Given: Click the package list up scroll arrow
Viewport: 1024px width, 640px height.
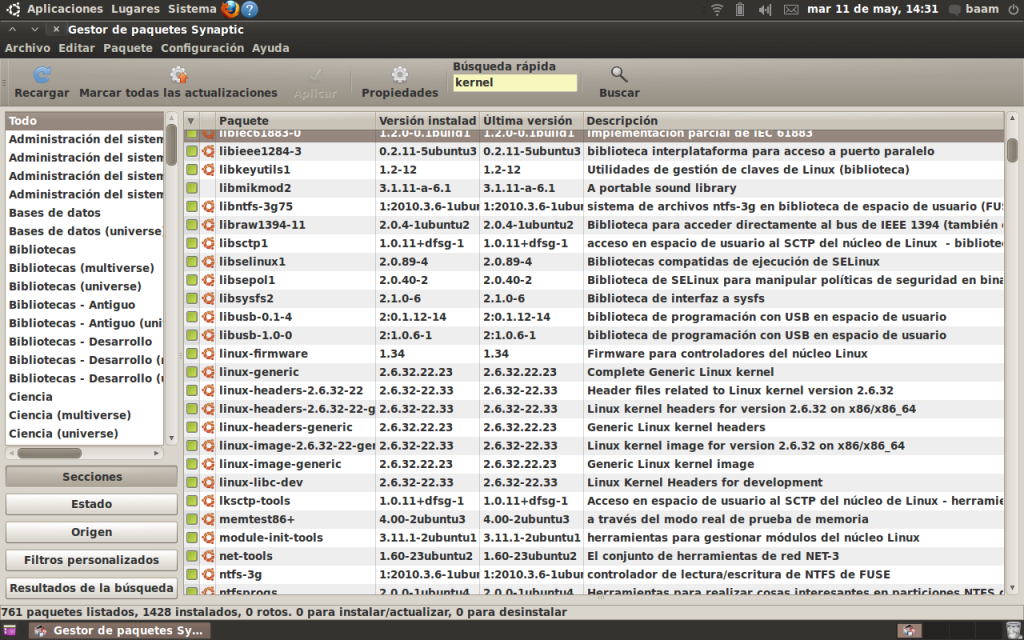Looking at the screenshot, I should [x=1012, y=118].
